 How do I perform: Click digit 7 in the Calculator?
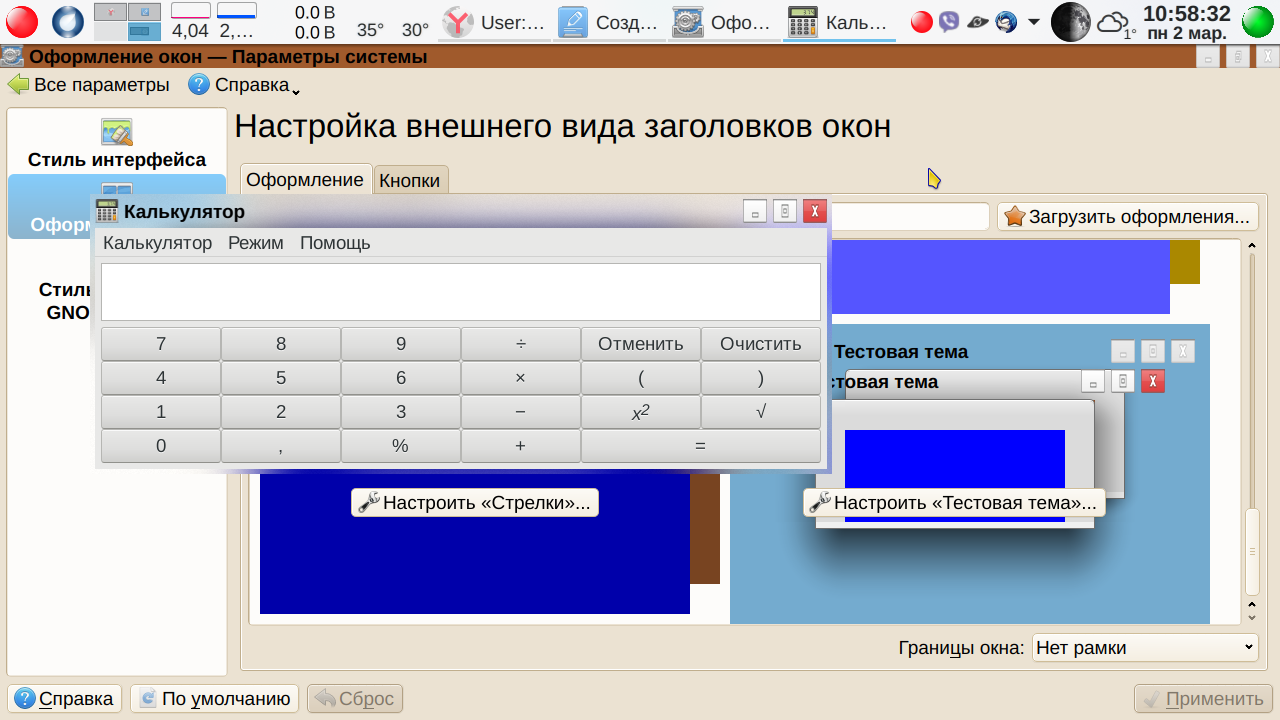click(161, 344)
